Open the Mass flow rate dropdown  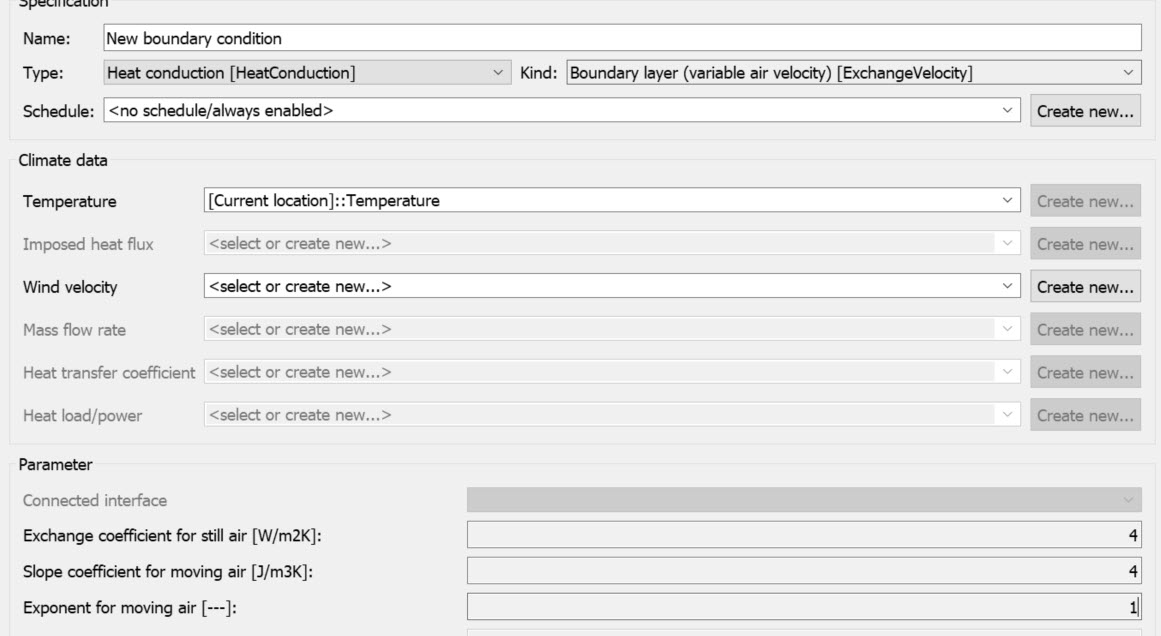coord(611,329)
